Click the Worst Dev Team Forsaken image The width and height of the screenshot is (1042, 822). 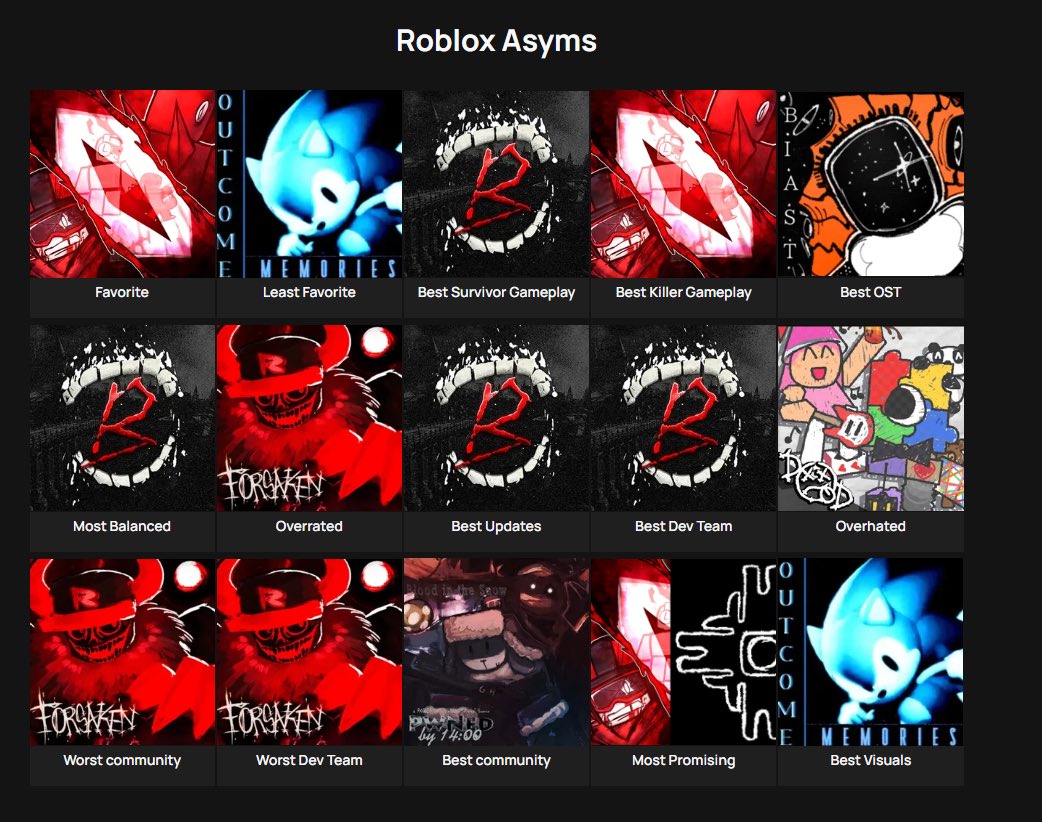[309, 652]
